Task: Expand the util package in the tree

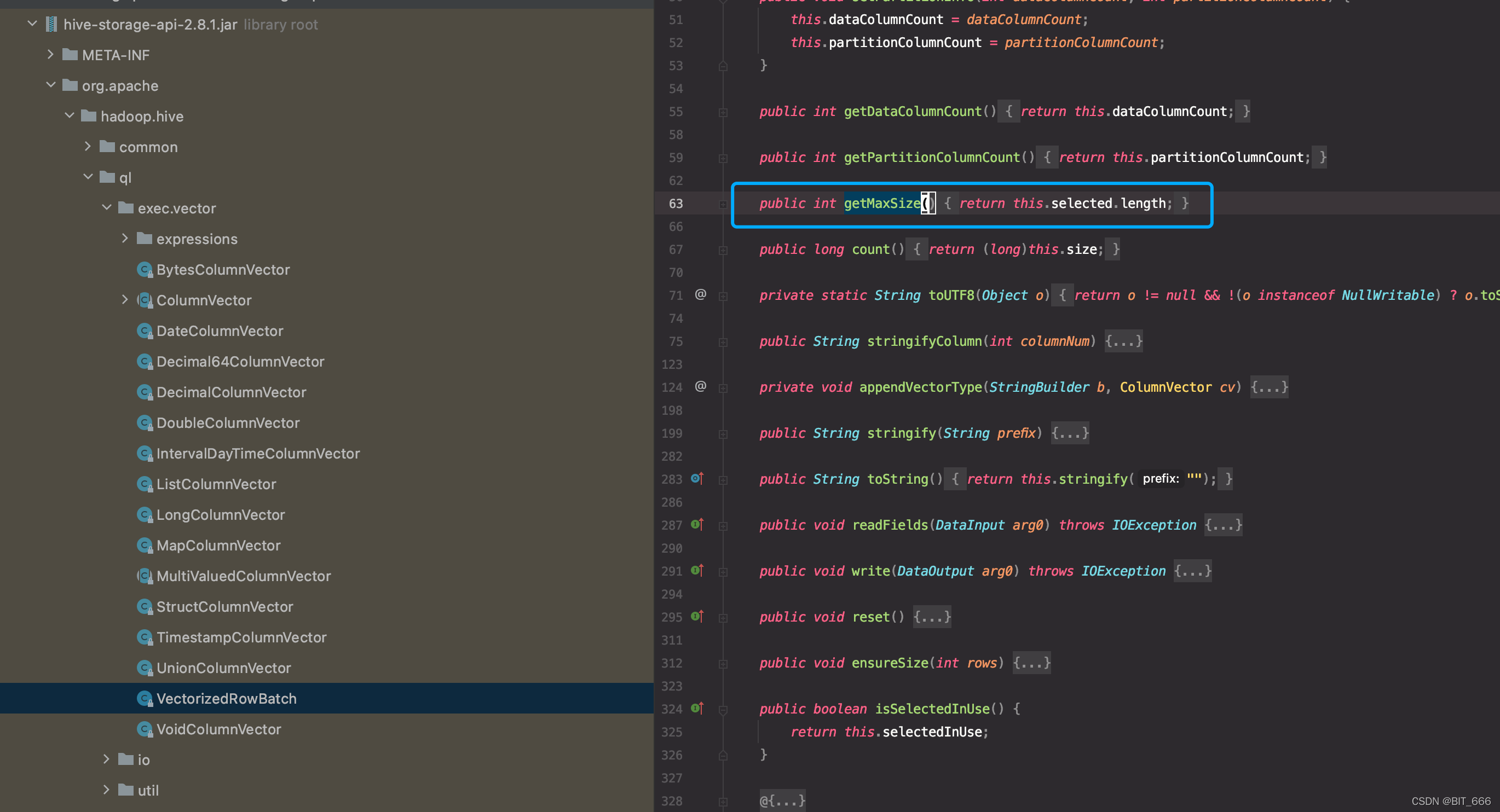Action: [107, 790]
